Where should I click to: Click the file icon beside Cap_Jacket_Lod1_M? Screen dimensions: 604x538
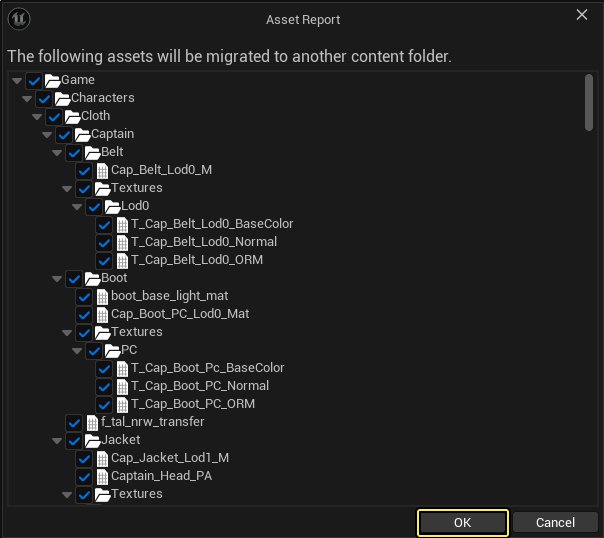[x=102, y=459]
